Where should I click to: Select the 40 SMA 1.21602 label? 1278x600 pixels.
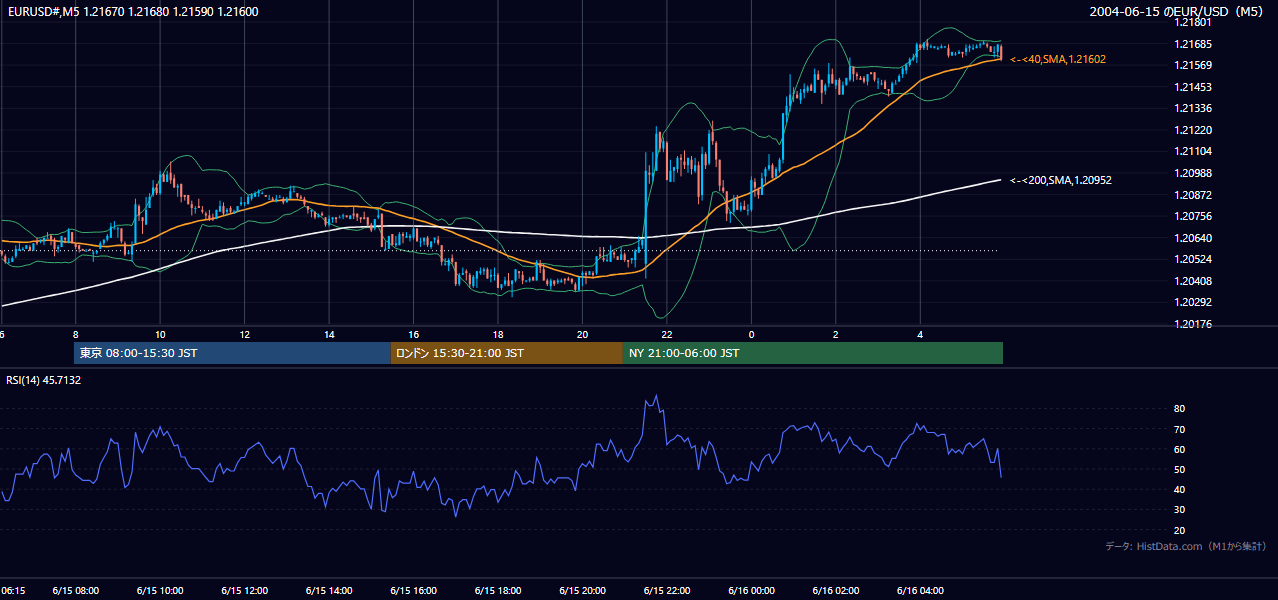click(1058, 60)
